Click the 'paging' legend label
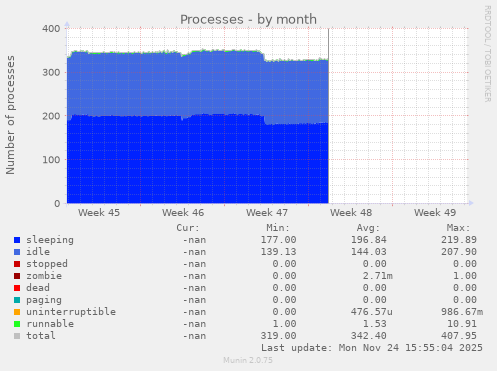497x371 pixels. (44, 300)
